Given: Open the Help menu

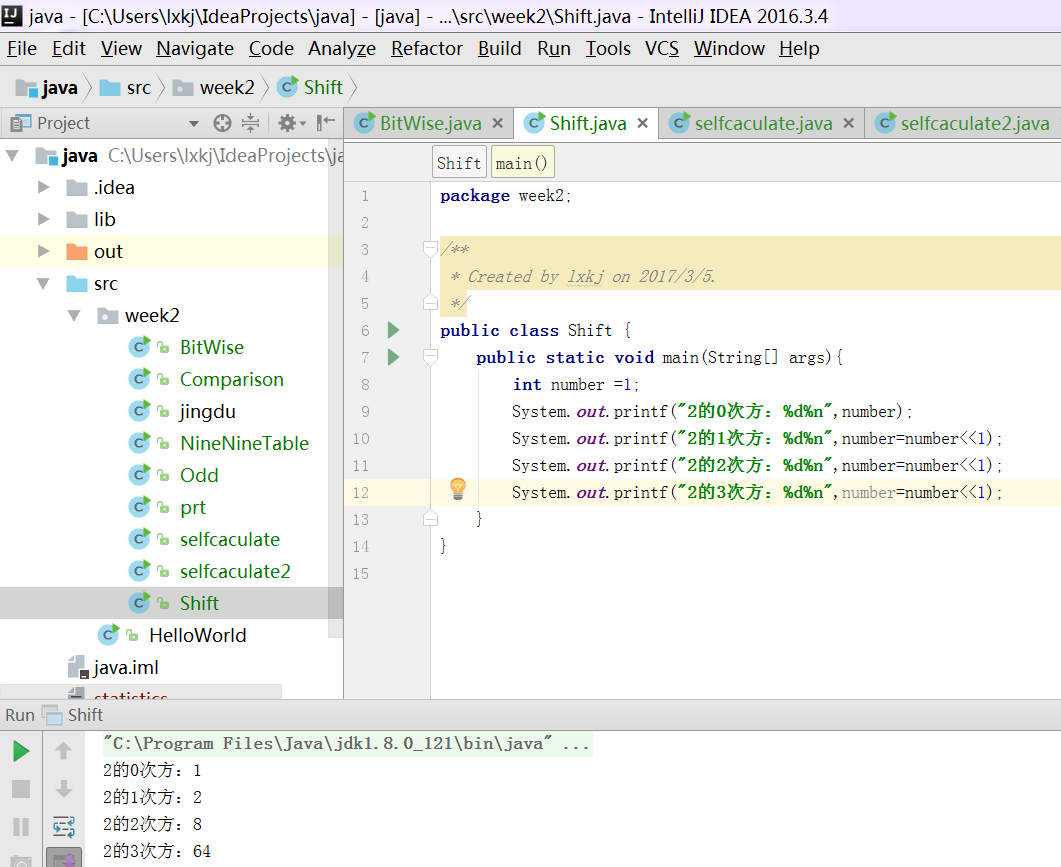Looking at the screenshot, I should click(x=799, y=49).
